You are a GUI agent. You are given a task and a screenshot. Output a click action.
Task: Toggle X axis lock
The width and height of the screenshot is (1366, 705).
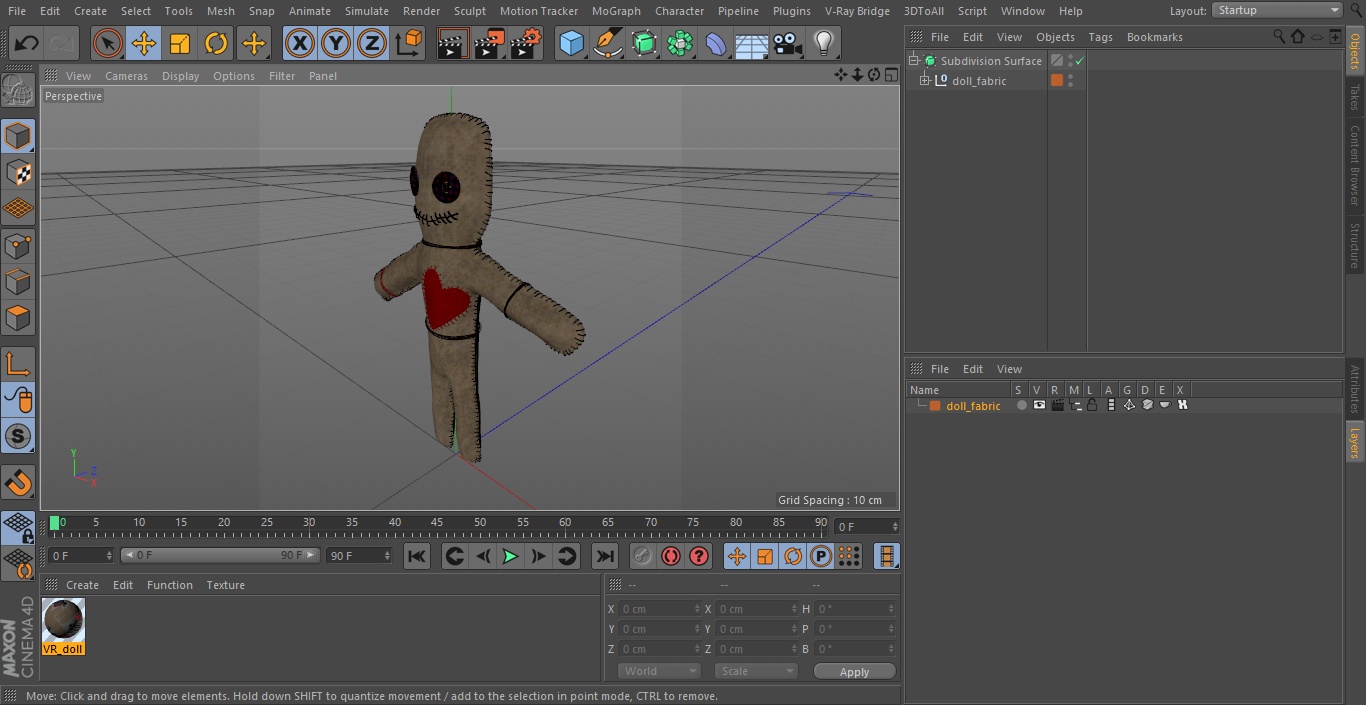[x=299, y=43]
